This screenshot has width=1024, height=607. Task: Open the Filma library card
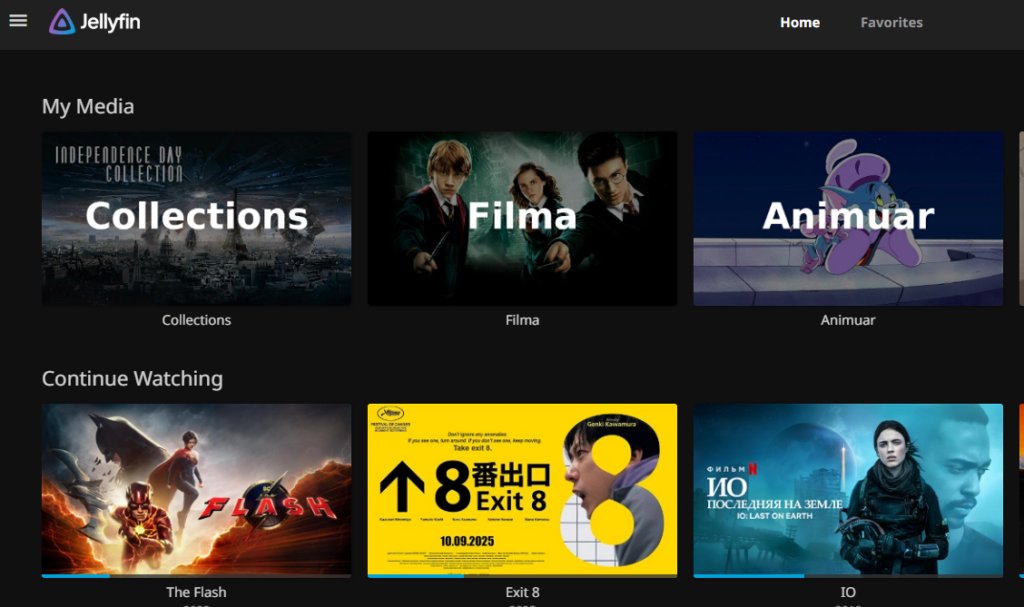(x=522, y=218)
